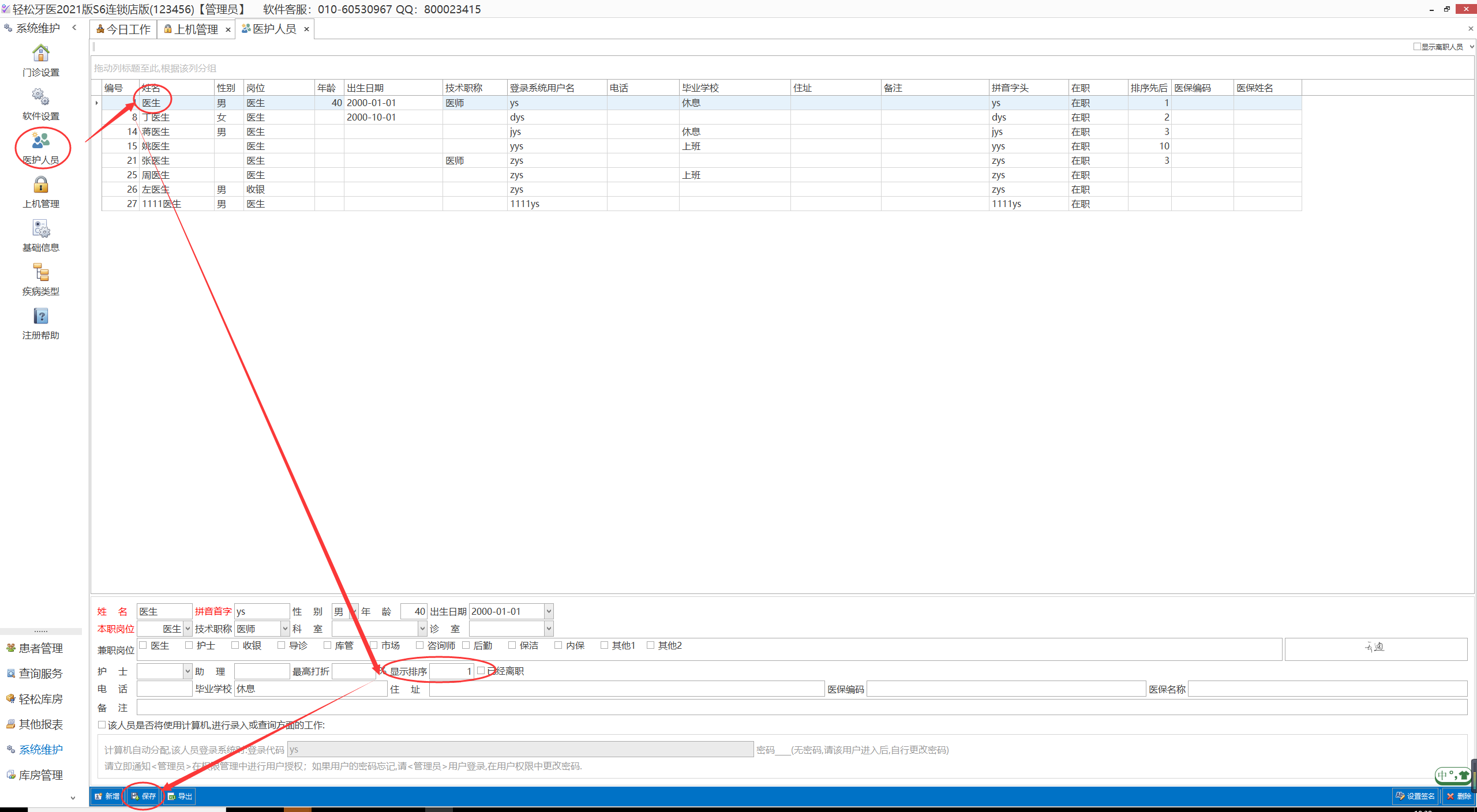Select row 丁医生 in the table
Viewport: 1477px width, 812px height.
pos(702,117)
